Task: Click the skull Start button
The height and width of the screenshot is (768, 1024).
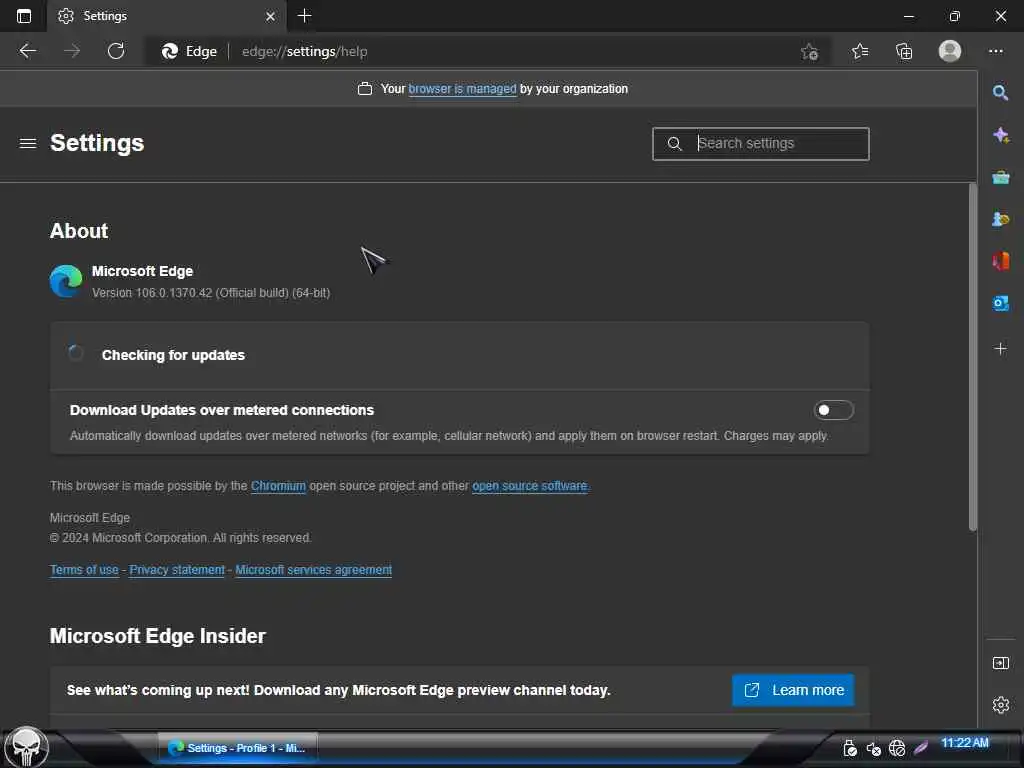Action: tap(26, 747)
